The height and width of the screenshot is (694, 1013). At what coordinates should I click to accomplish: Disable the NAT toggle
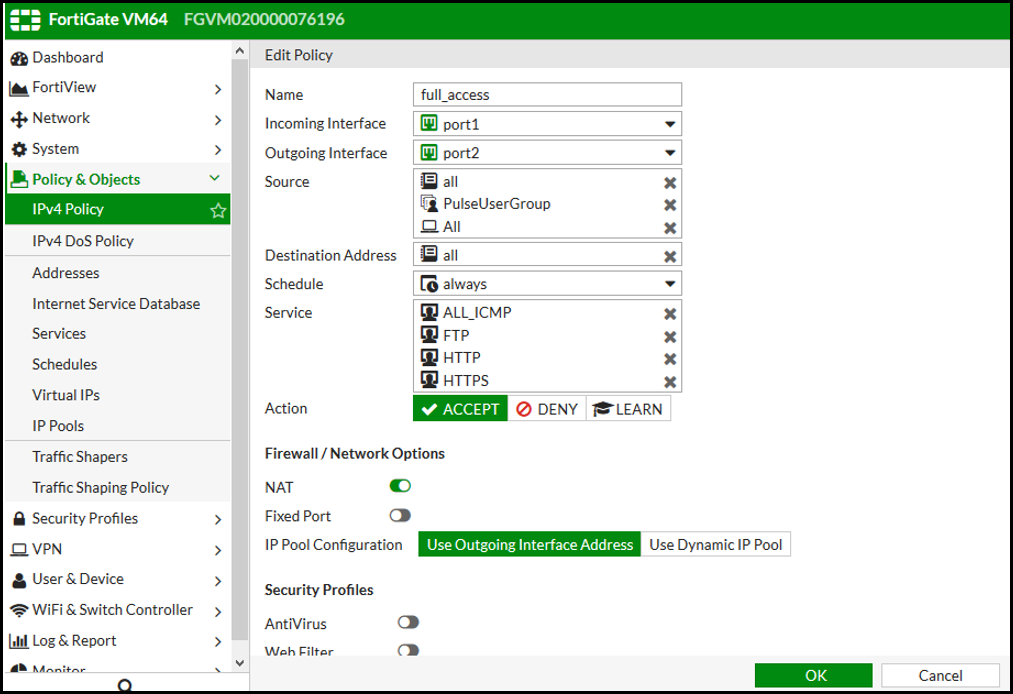pos(400,486)
